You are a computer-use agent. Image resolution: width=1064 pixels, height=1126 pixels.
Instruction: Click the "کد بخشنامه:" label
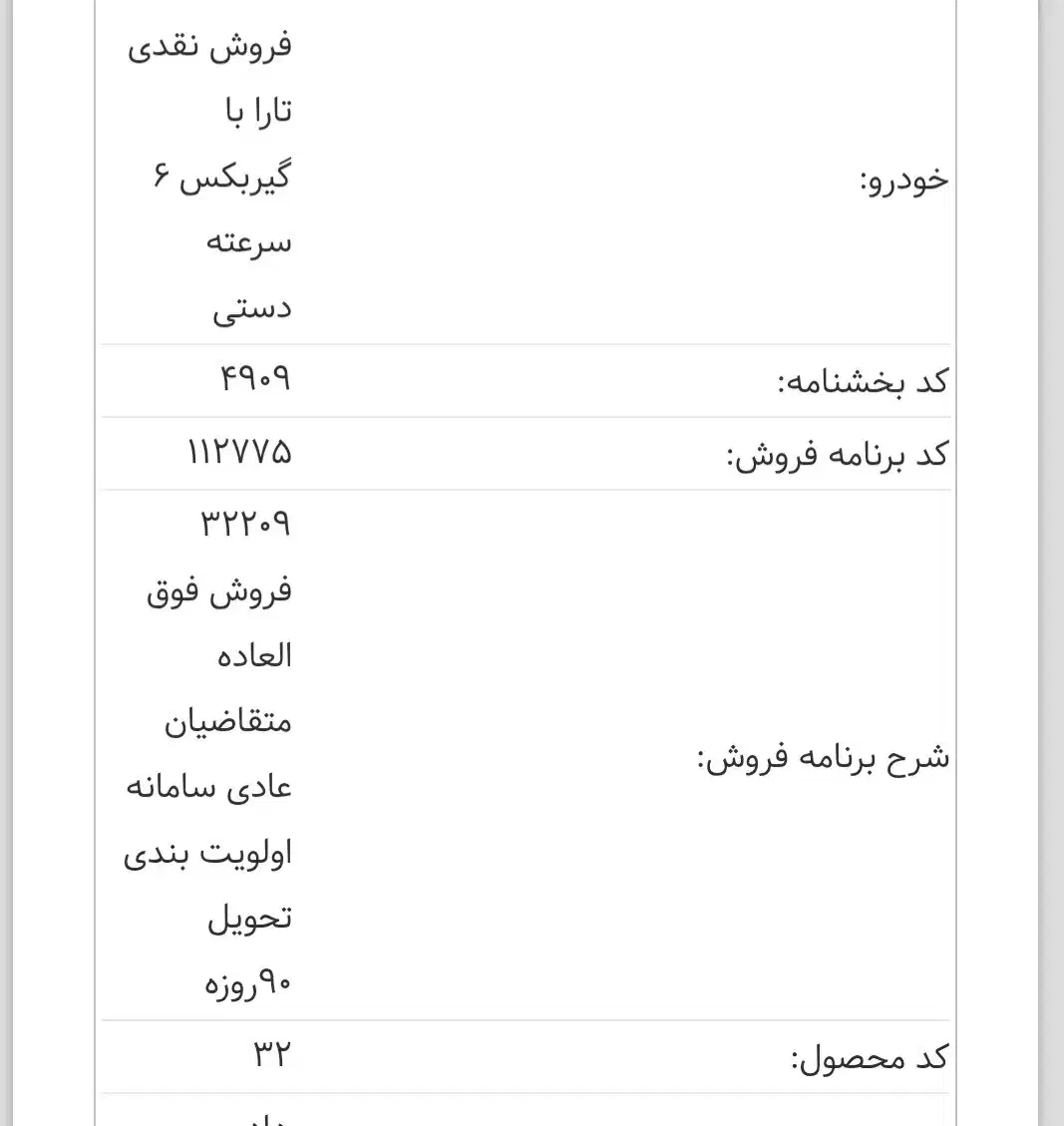click(x=863, y=382)
